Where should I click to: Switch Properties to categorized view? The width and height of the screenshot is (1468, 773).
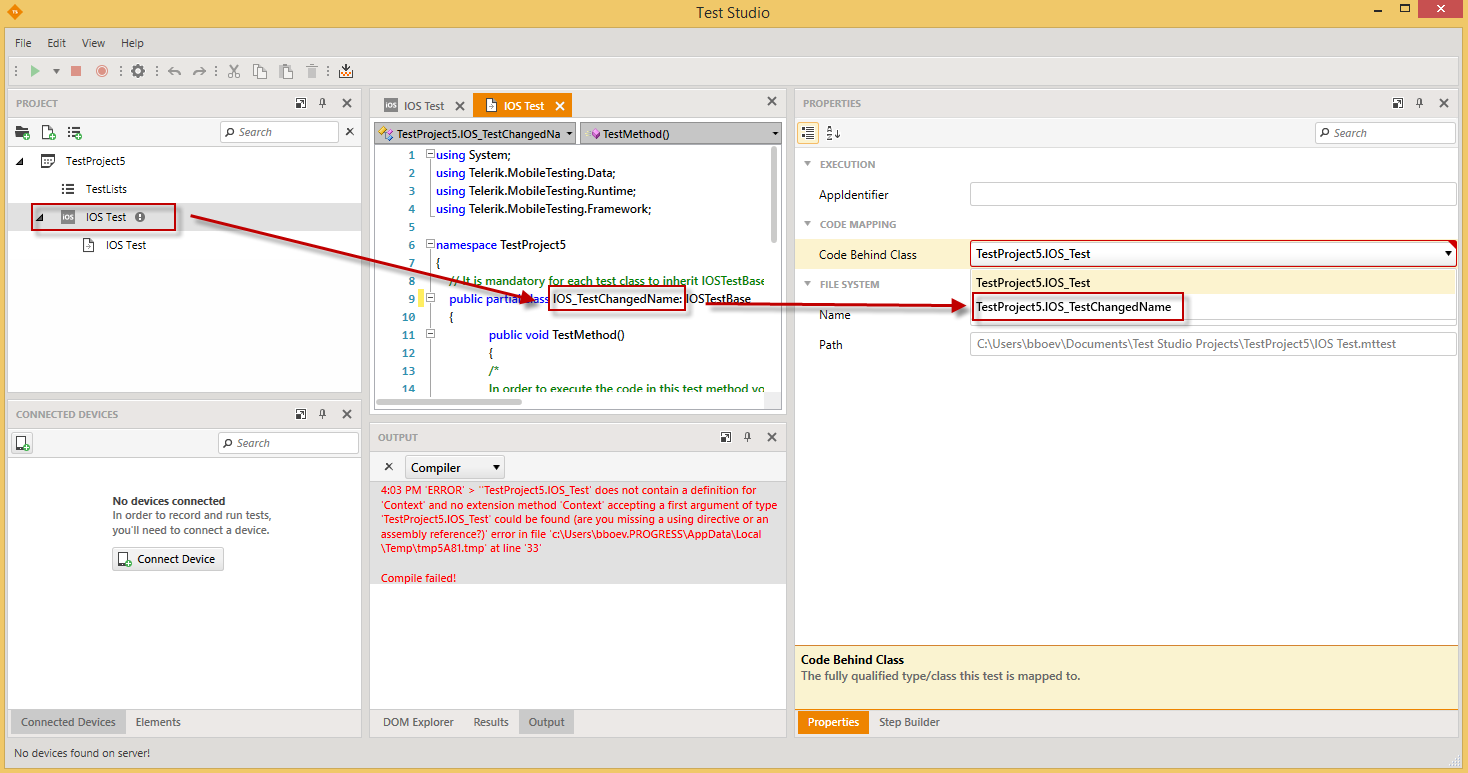click(x=808, y=133)
